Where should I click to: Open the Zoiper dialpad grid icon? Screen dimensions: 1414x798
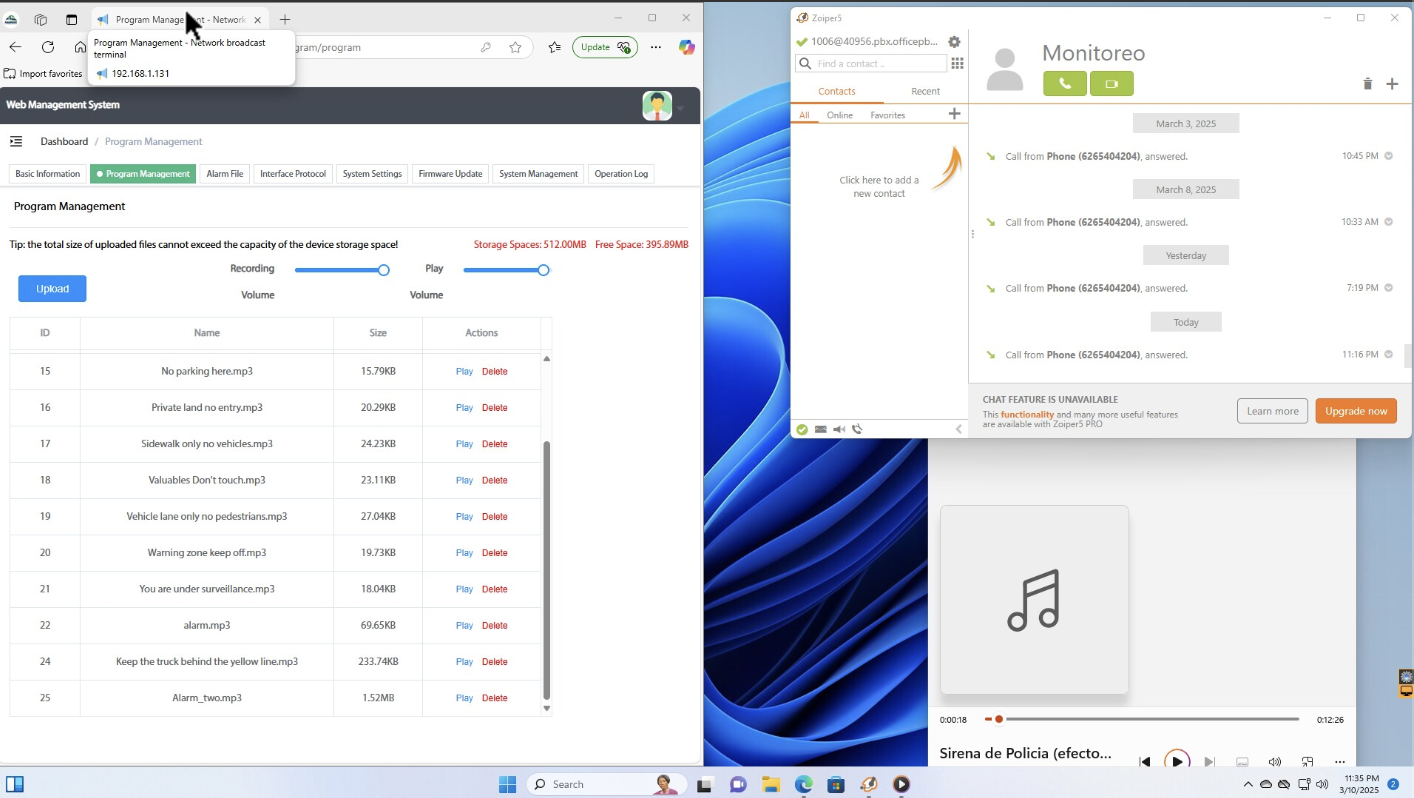tap(957, 63)
